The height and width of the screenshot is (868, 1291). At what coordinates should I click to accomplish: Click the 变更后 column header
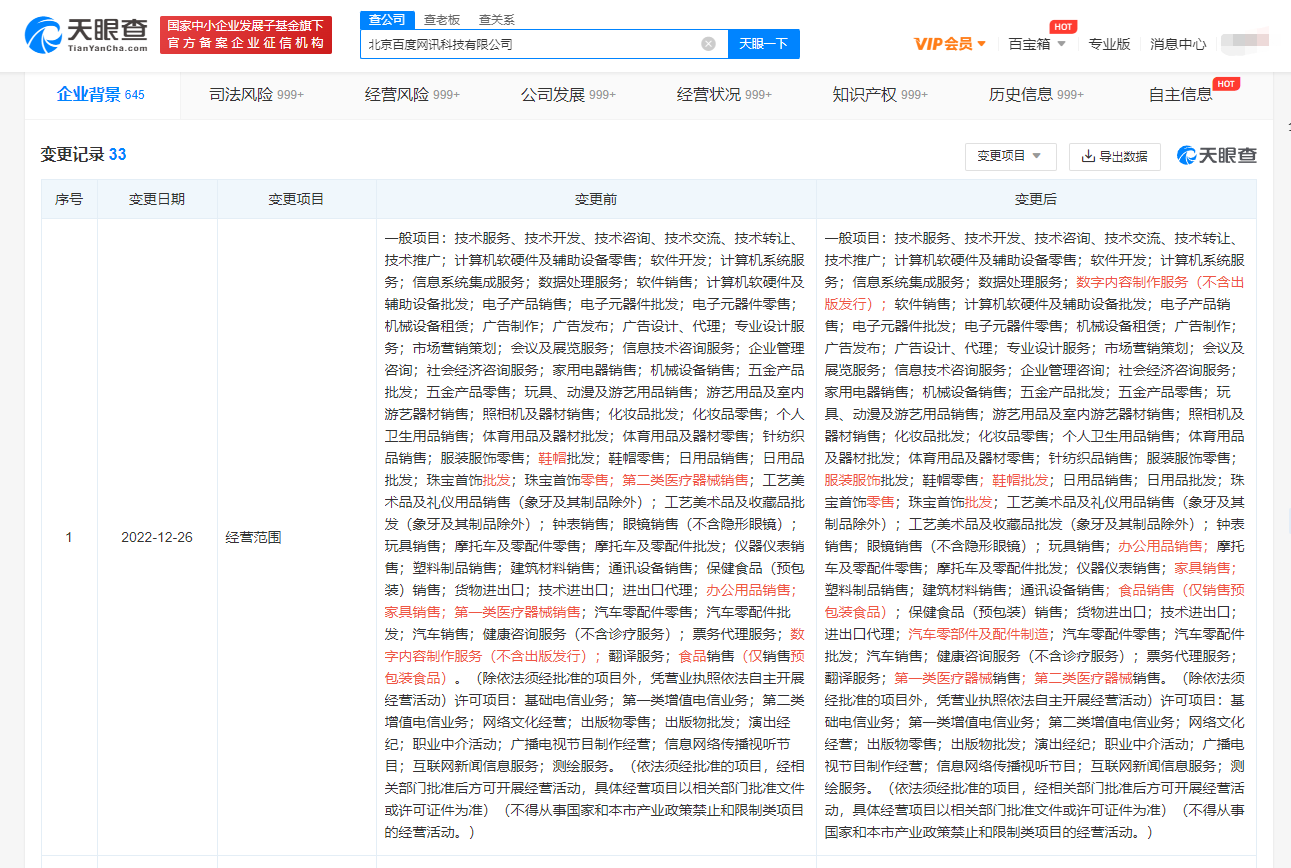coord(1036,200)
